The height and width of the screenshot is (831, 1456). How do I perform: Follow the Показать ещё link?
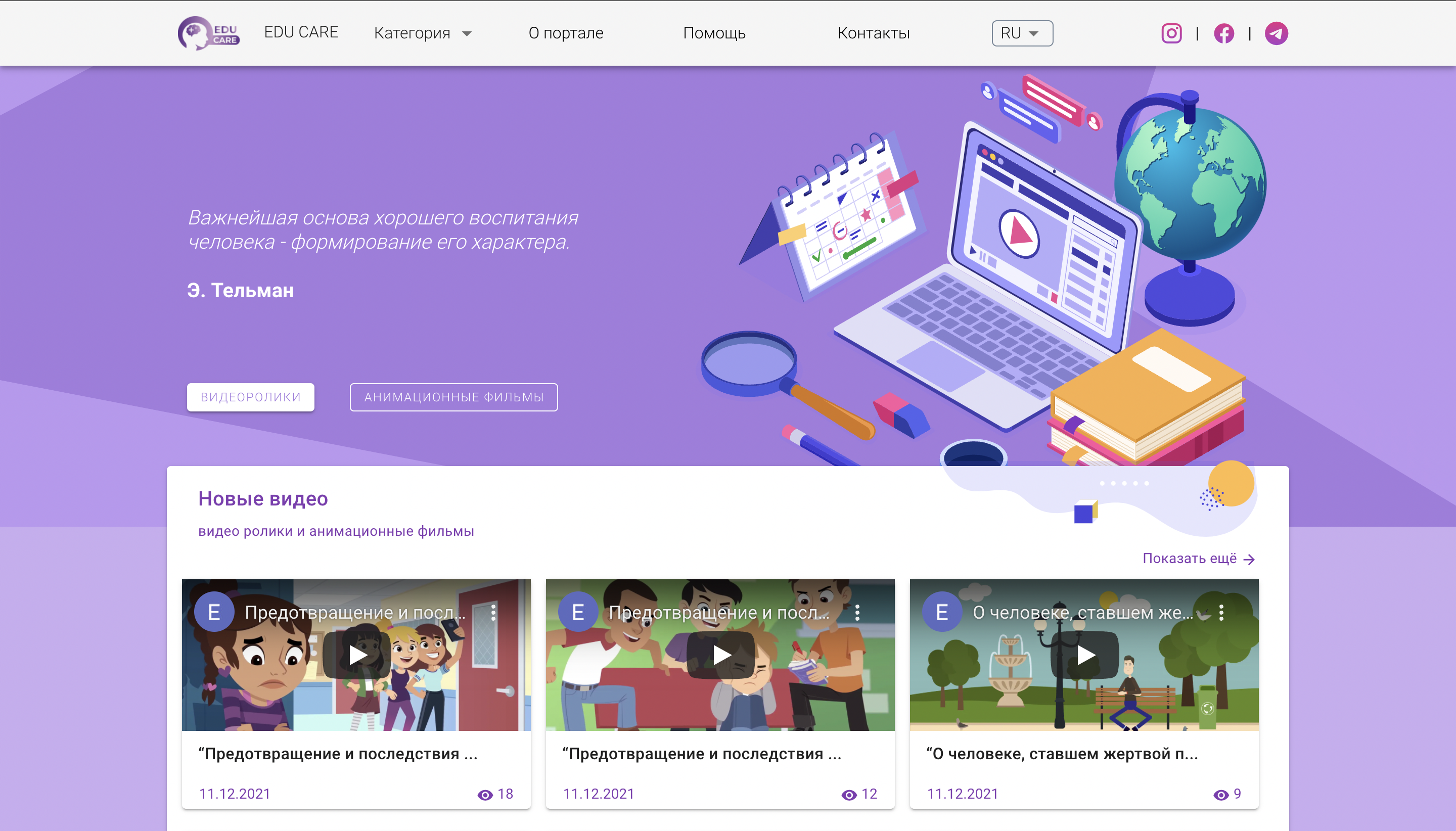(x=1198, y=558)
